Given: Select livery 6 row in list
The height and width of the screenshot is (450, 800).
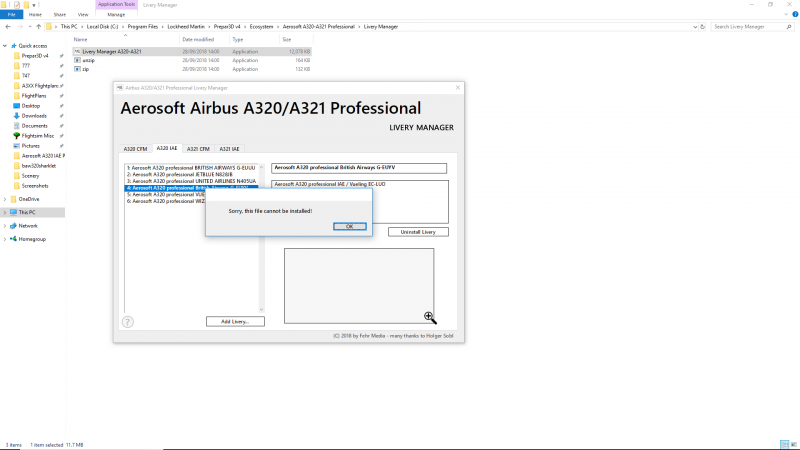Looking at the screenshot, I should [165, 201].
